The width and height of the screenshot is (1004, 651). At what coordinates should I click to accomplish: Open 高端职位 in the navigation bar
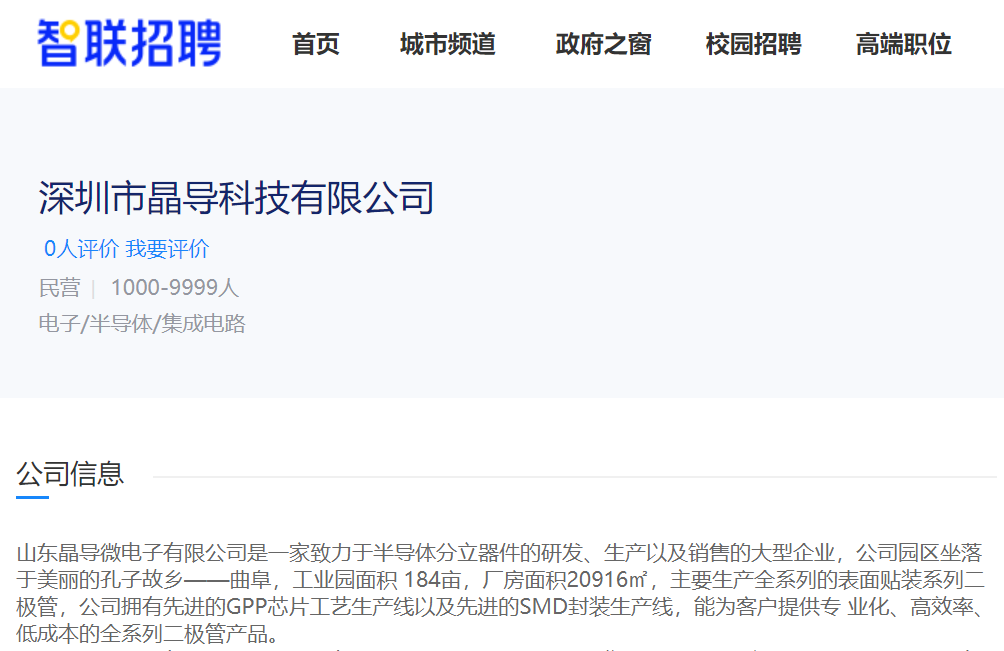(x=903, y=44)
